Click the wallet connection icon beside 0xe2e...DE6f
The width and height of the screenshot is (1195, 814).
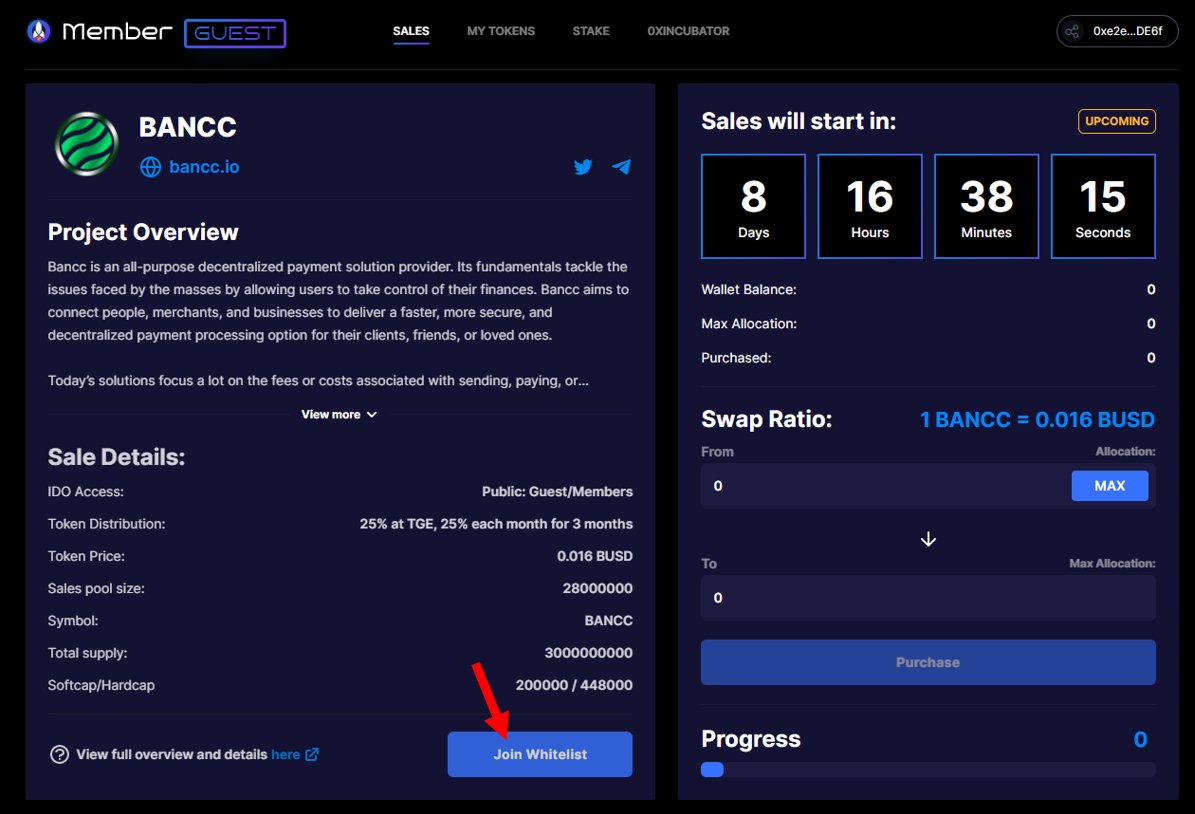pyautogui.click(x=1072, y=31)
